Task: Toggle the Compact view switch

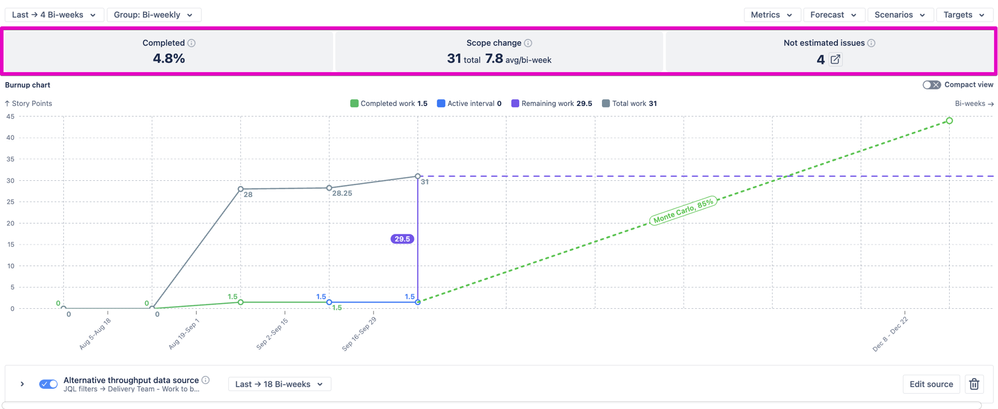Action: pyautogui.click(x=931, y=85)
